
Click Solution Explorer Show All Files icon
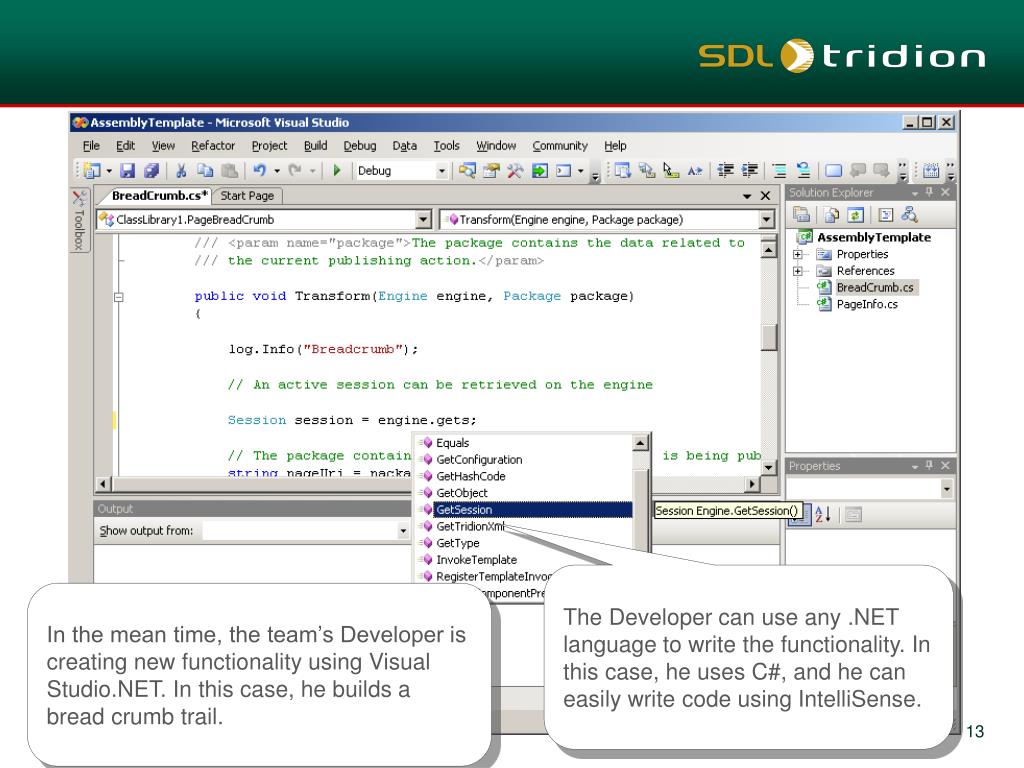[831, 215]
